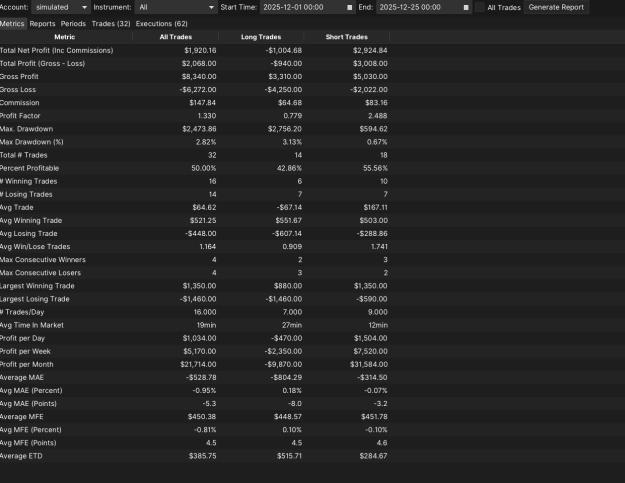
Task: Click the All Trades column header
Action: point(176,37)
